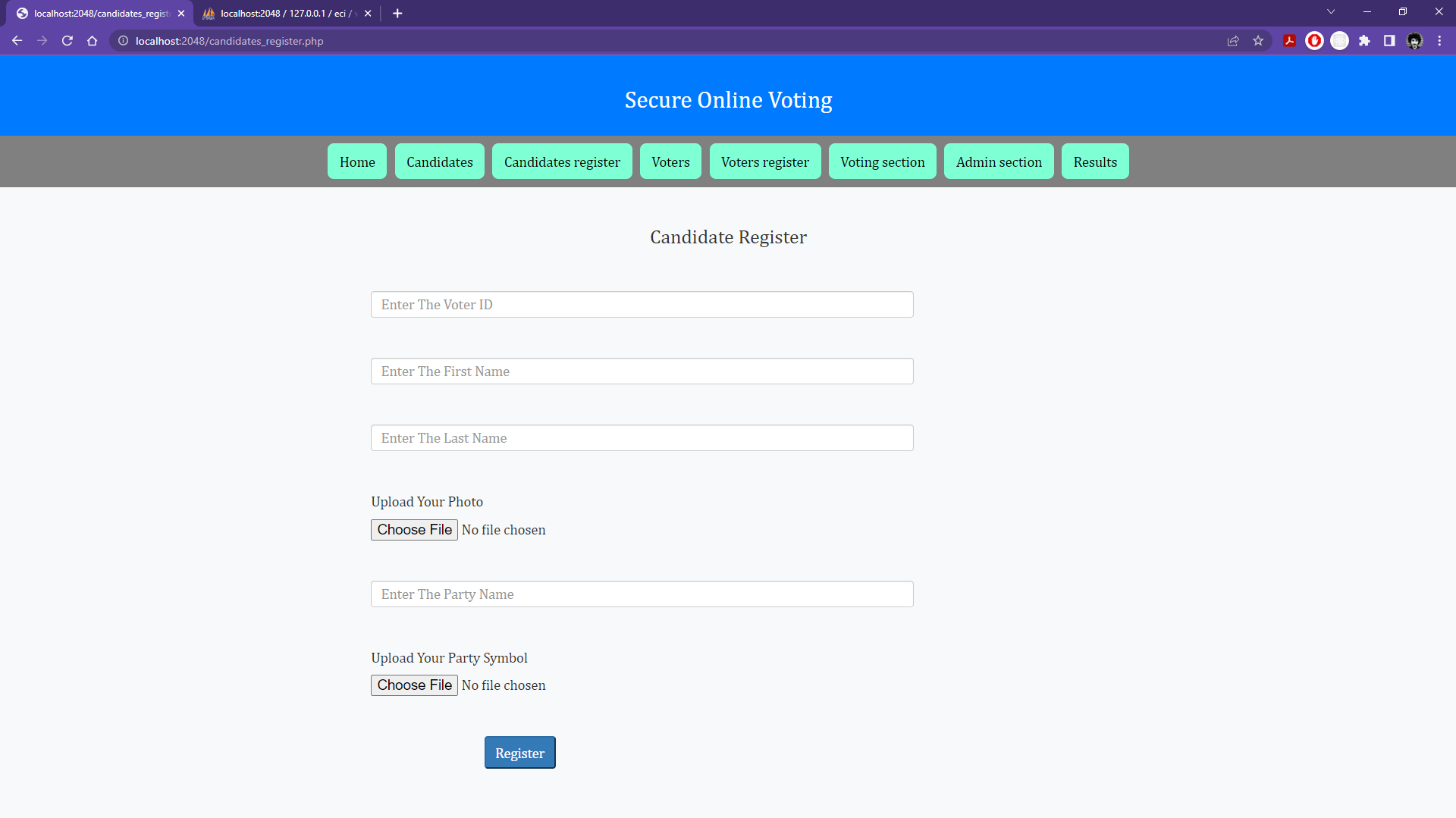Click the Enter The Party Name field

tap(642, 594)
